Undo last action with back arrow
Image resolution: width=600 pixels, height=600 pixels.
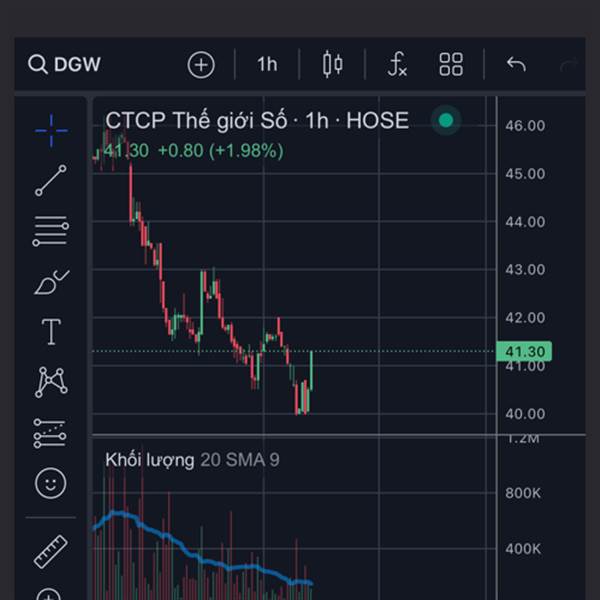point(516,65)
